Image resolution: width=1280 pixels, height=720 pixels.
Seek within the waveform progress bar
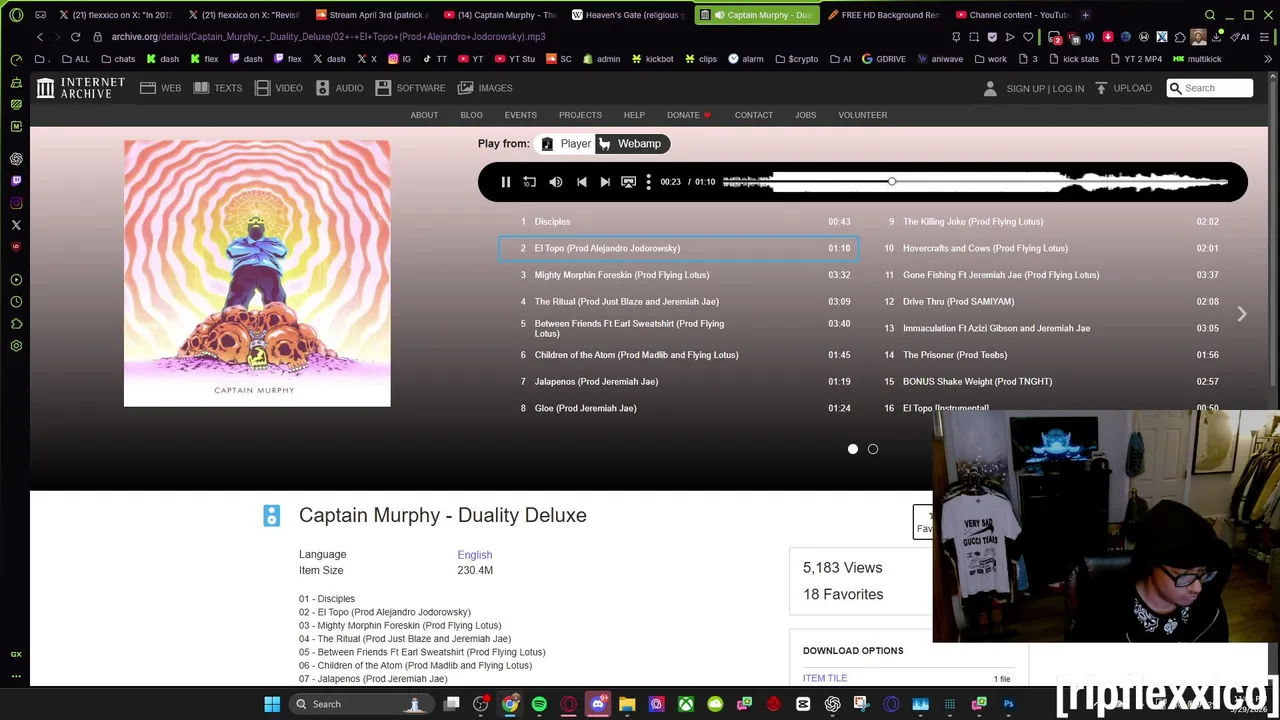point(975,182)
